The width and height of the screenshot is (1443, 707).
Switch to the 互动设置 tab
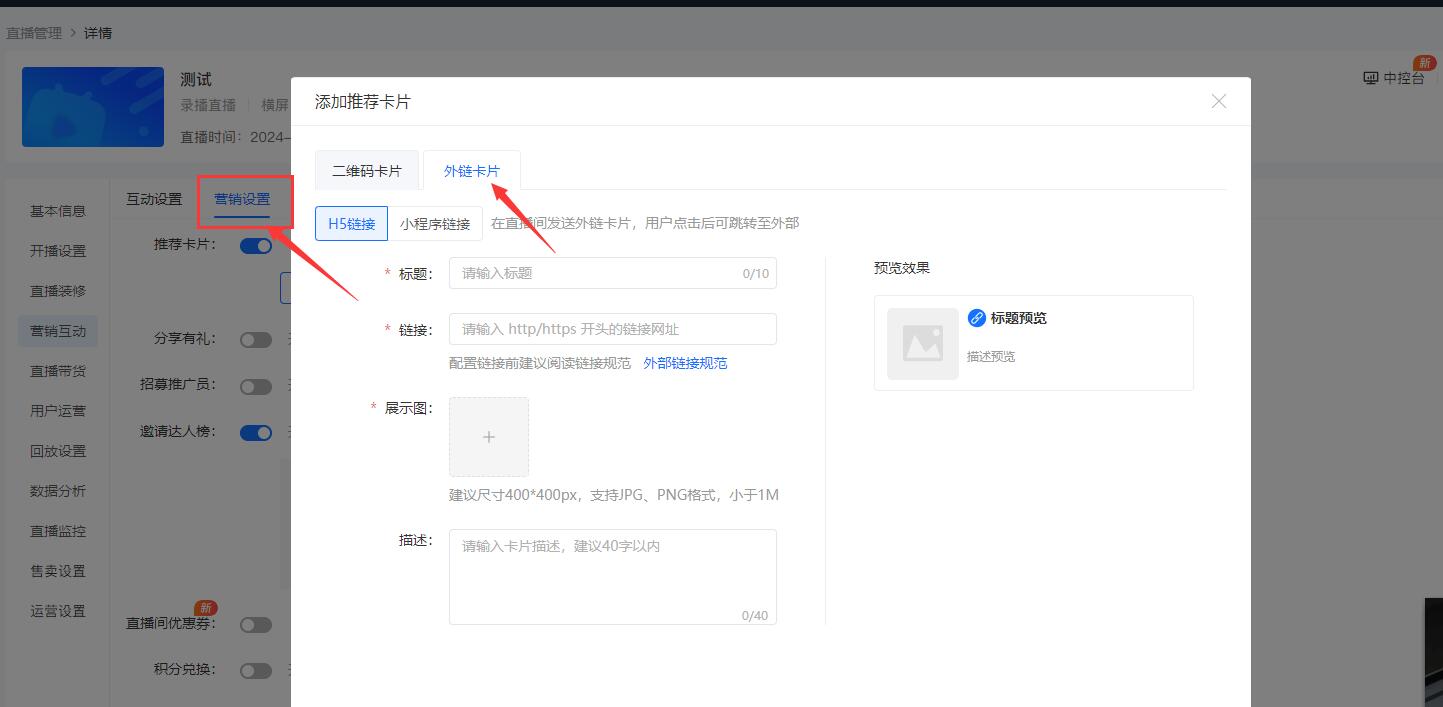point(152,199)
